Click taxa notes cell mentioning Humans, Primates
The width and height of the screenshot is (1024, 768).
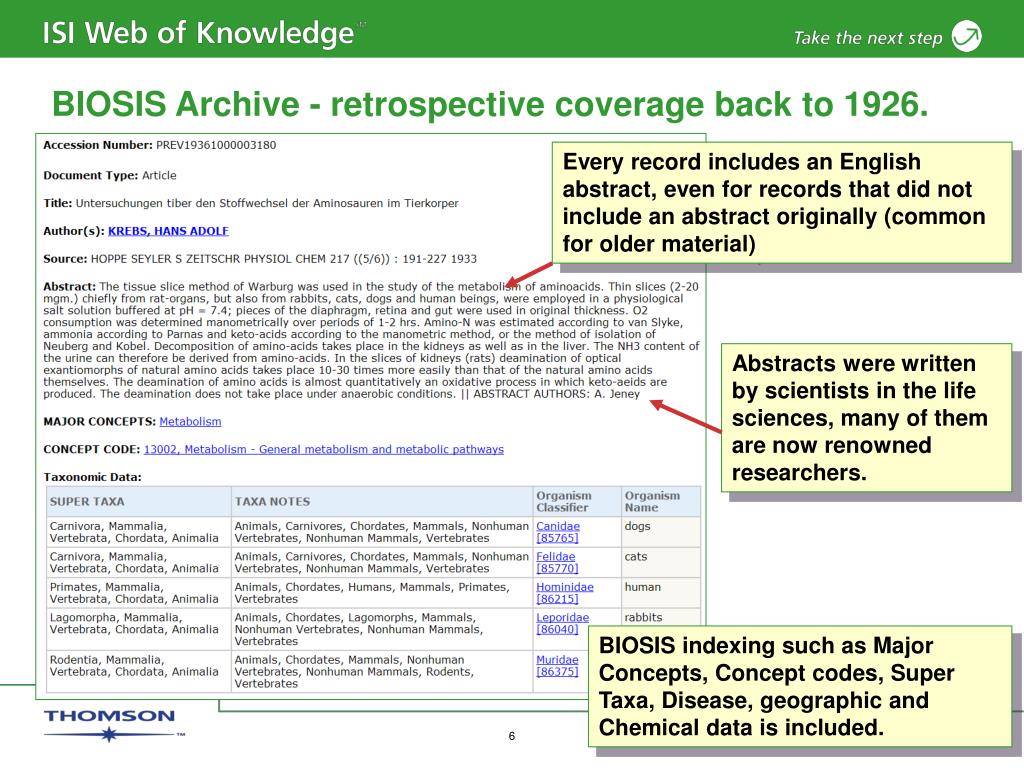point(382,593)
